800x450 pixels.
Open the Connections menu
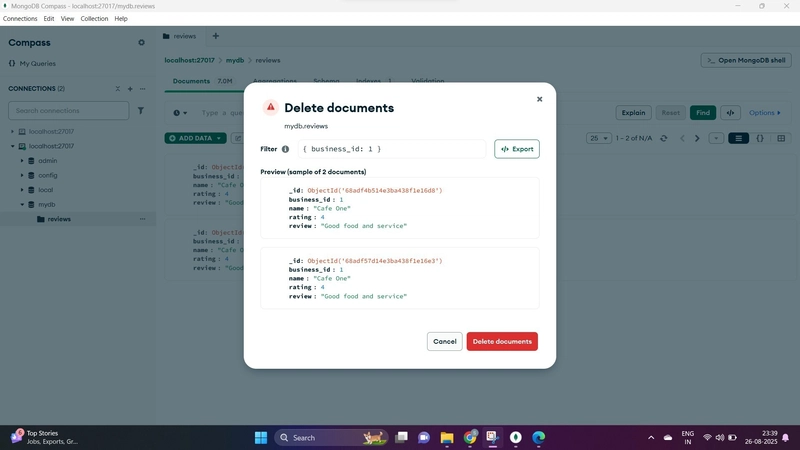(20, 18)
